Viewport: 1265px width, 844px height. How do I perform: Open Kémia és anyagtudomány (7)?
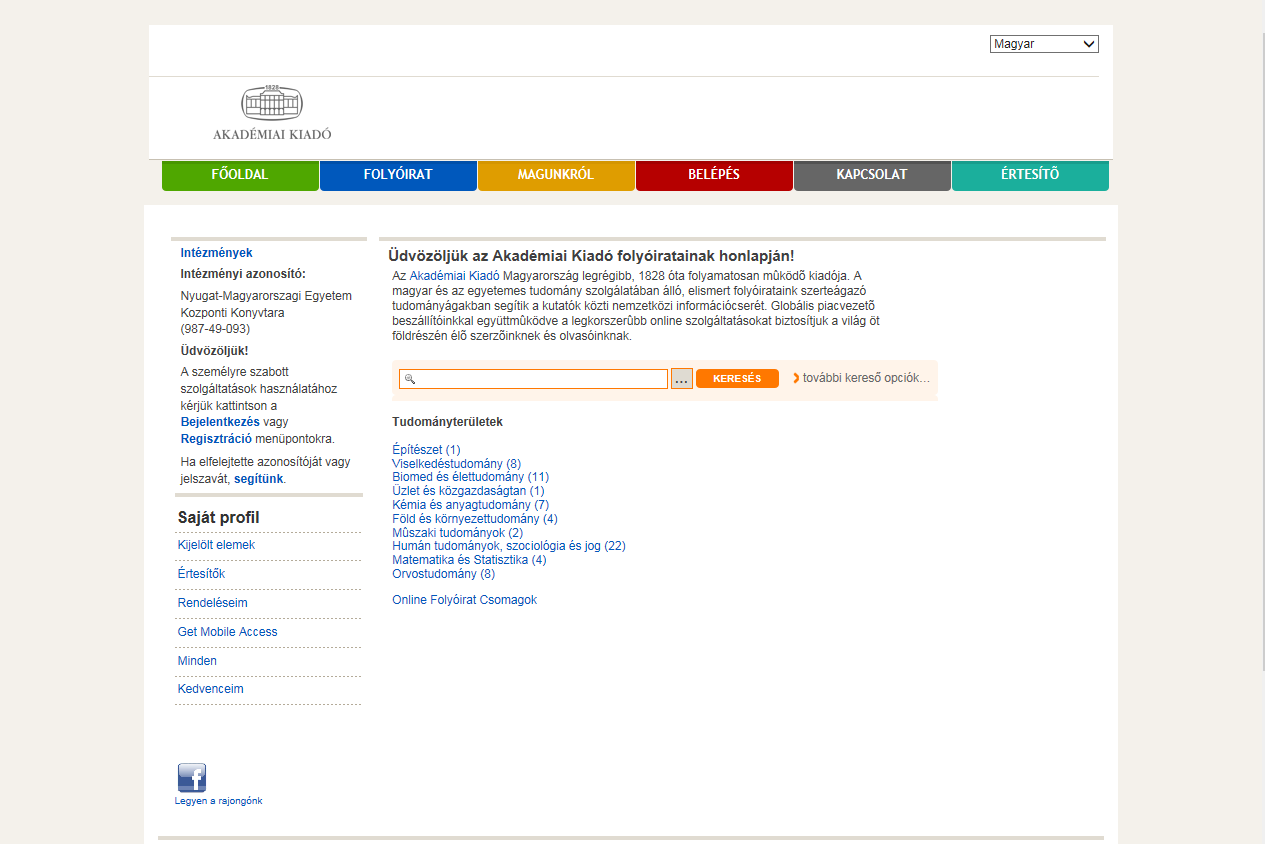(x=470, y=505)
